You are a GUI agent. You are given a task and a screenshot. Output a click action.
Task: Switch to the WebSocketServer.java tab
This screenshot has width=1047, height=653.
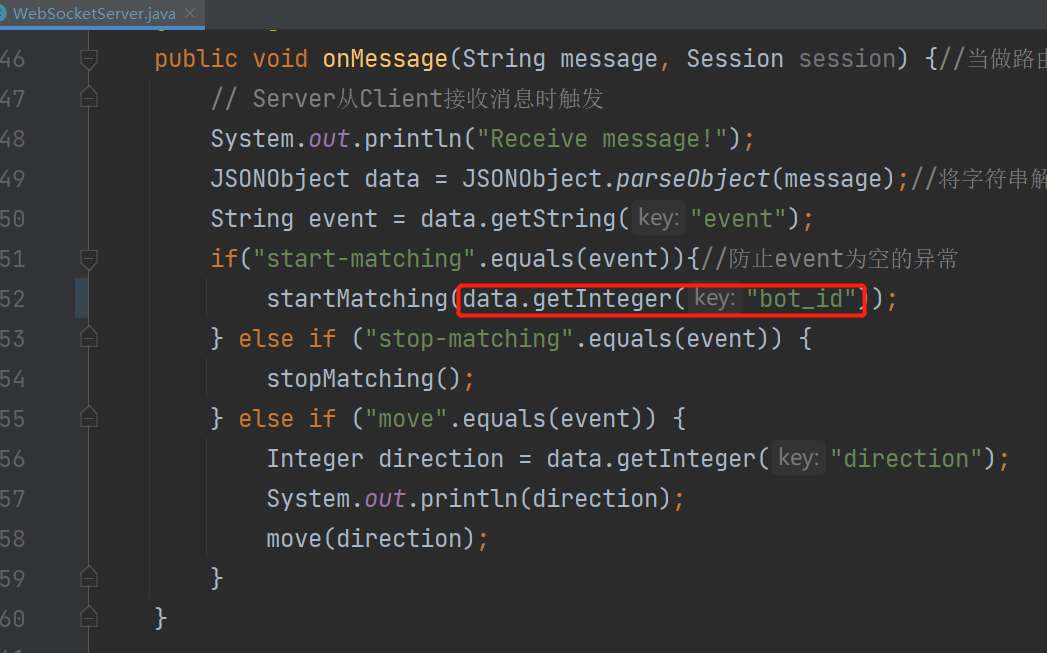click(94, 13)
